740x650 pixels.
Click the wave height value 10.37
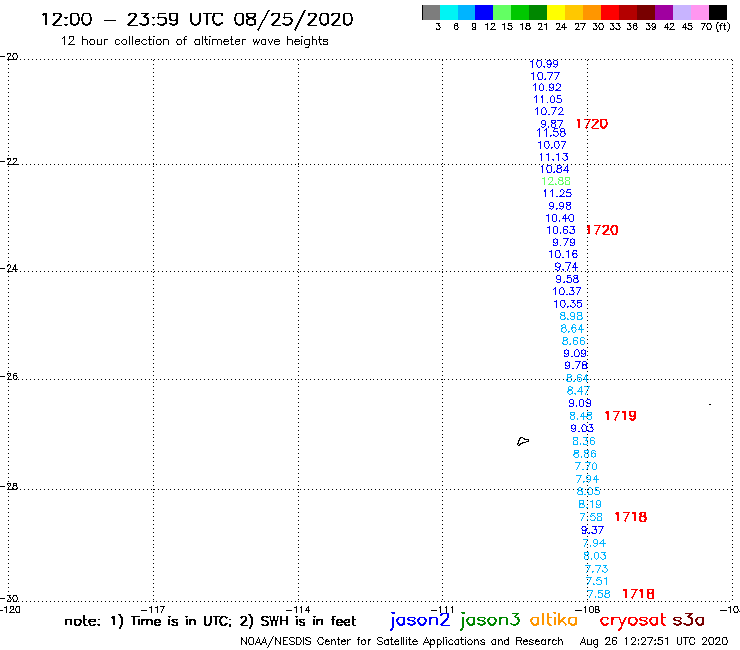click(x=567, y=292)
